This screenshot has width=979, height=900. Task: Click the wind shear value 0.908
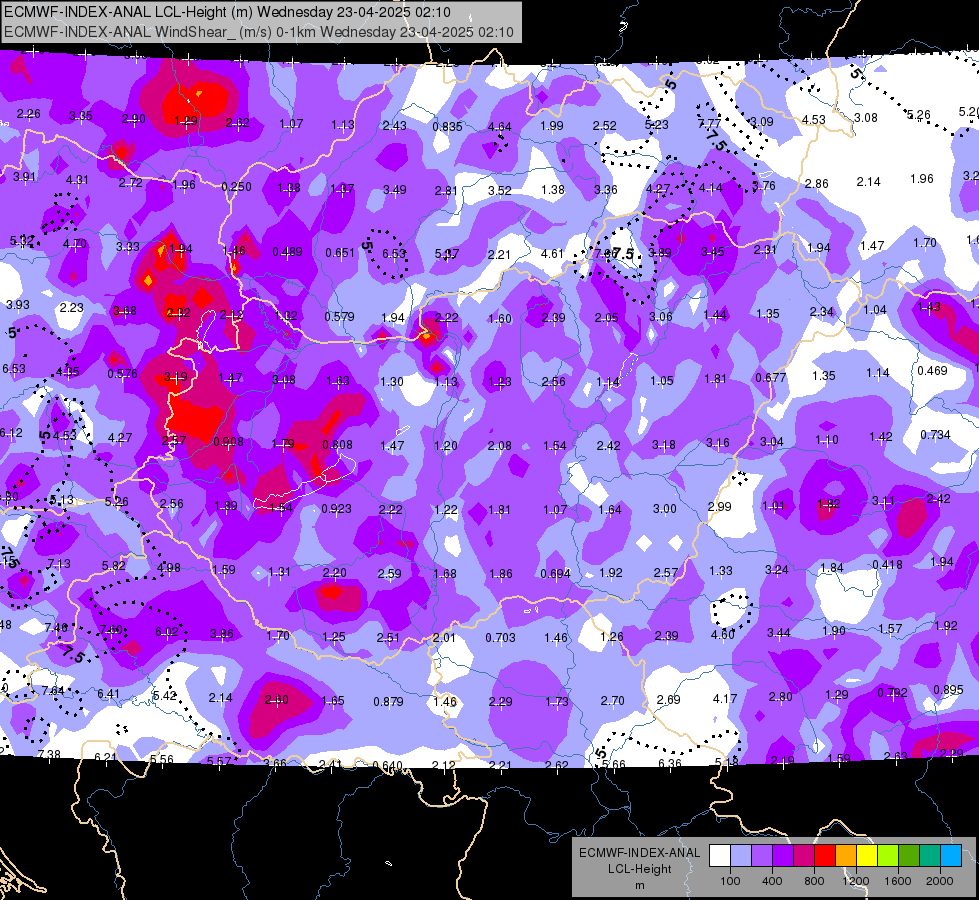(229, 442)
